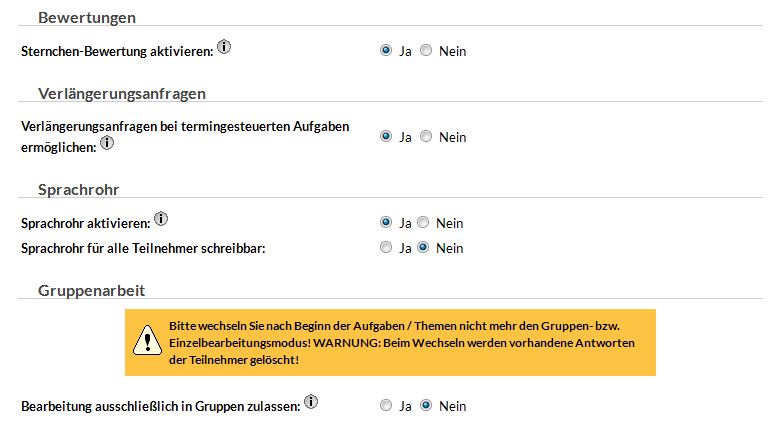The width and height of the screenshot is (774, 429).
Task: Select Nein for Bearbeitung ausschließlich in Gruppen
Action: [x=426, y=406]
